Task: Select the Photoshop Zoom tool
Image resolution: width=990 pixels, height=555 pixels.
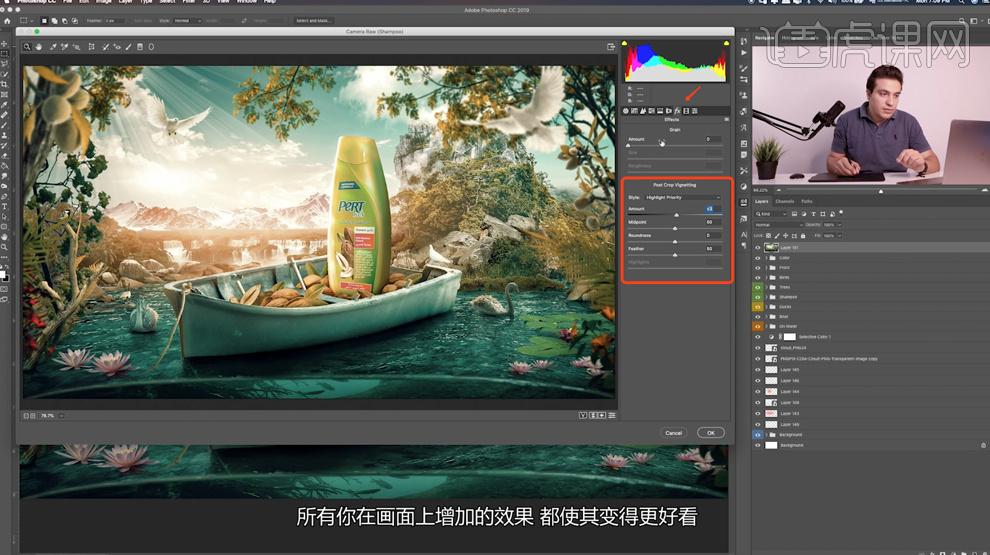Action: (4, 247)
